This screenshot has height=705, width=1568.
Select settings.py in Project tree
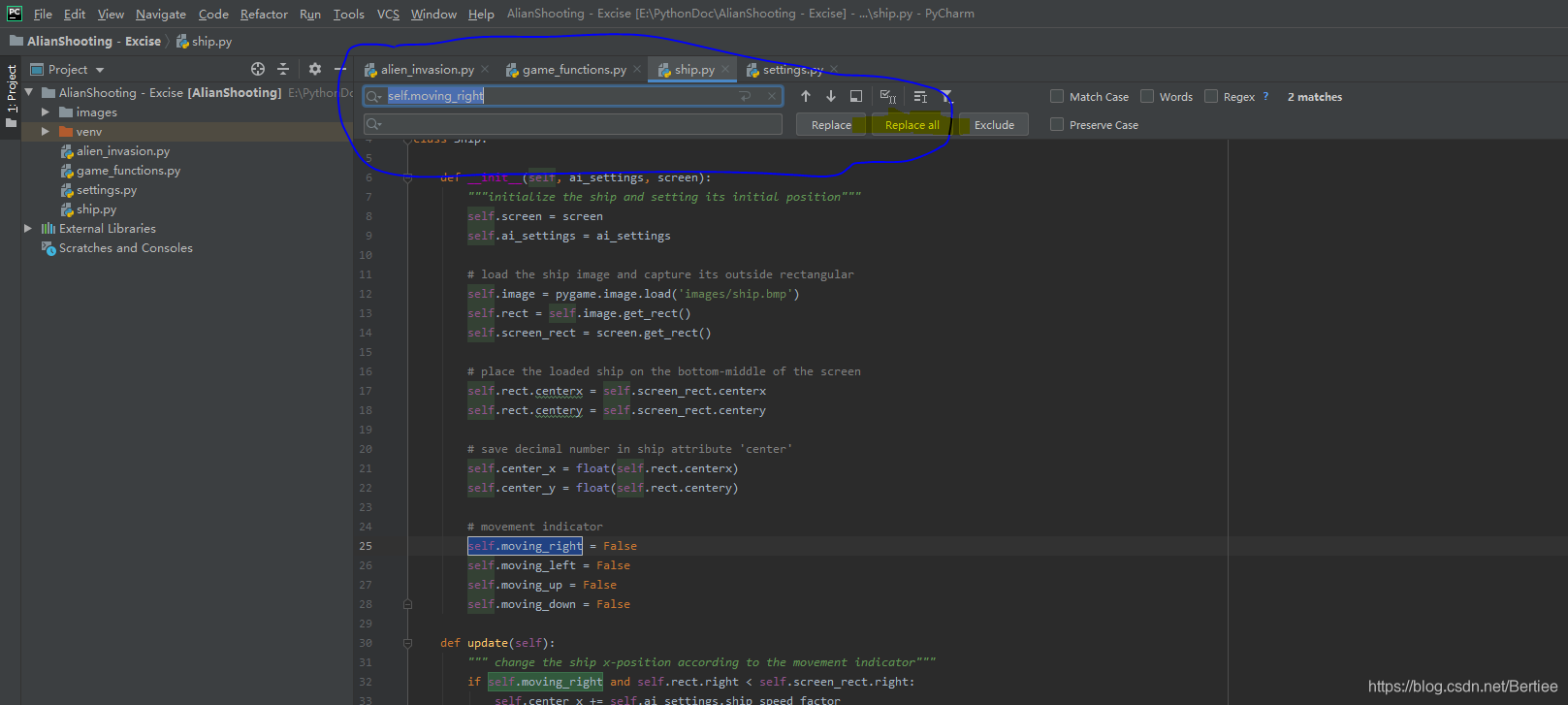click(x=107, y=190)
